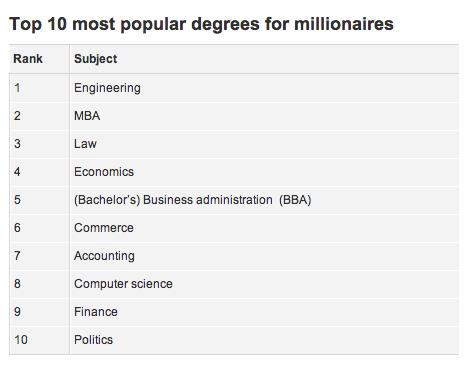Select the Computer science row text
The width and height of the screenshot is (467, 366).
[123, 284]
